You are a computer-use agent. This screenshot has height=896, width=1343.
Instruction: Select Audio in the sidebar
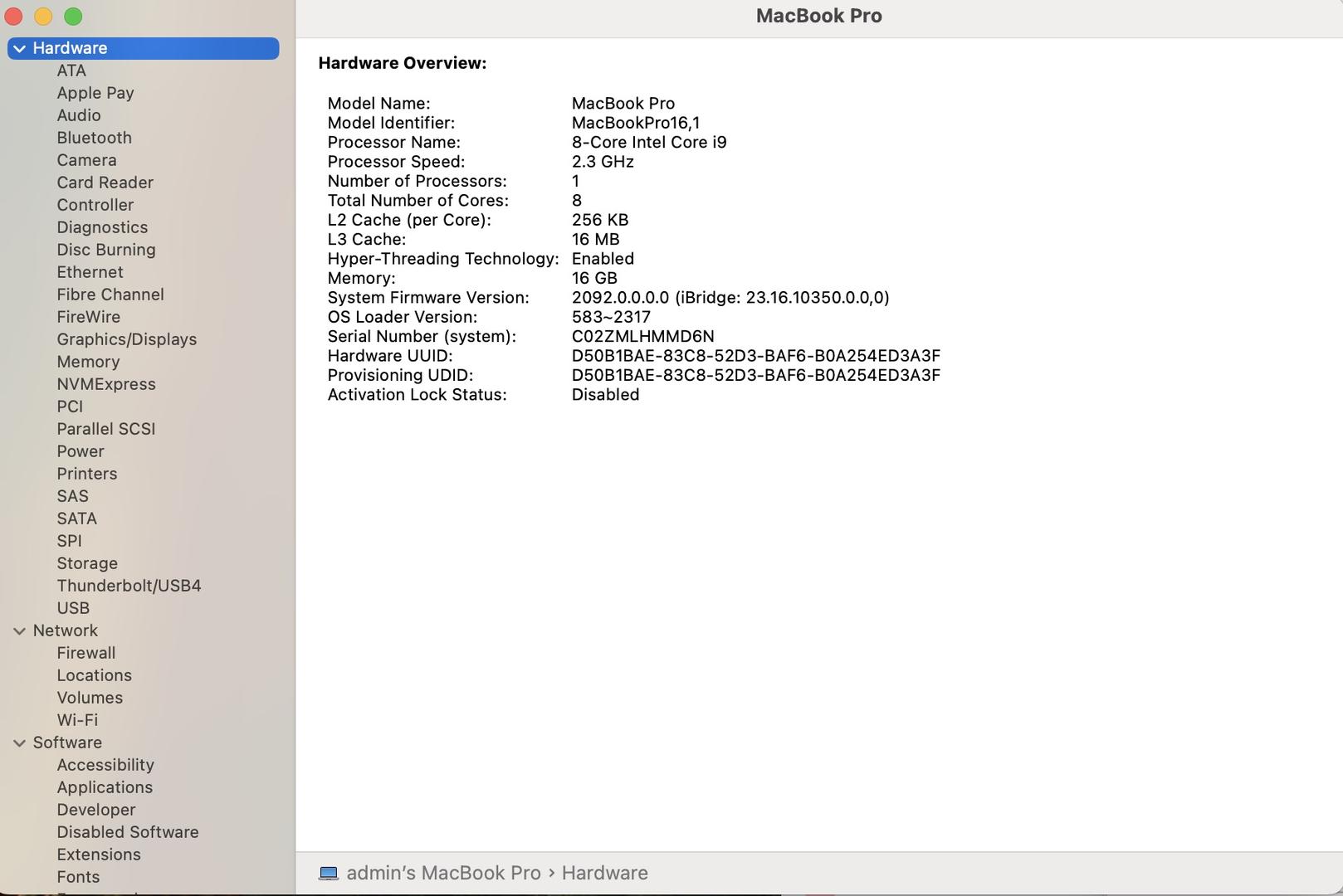point(79,115)
